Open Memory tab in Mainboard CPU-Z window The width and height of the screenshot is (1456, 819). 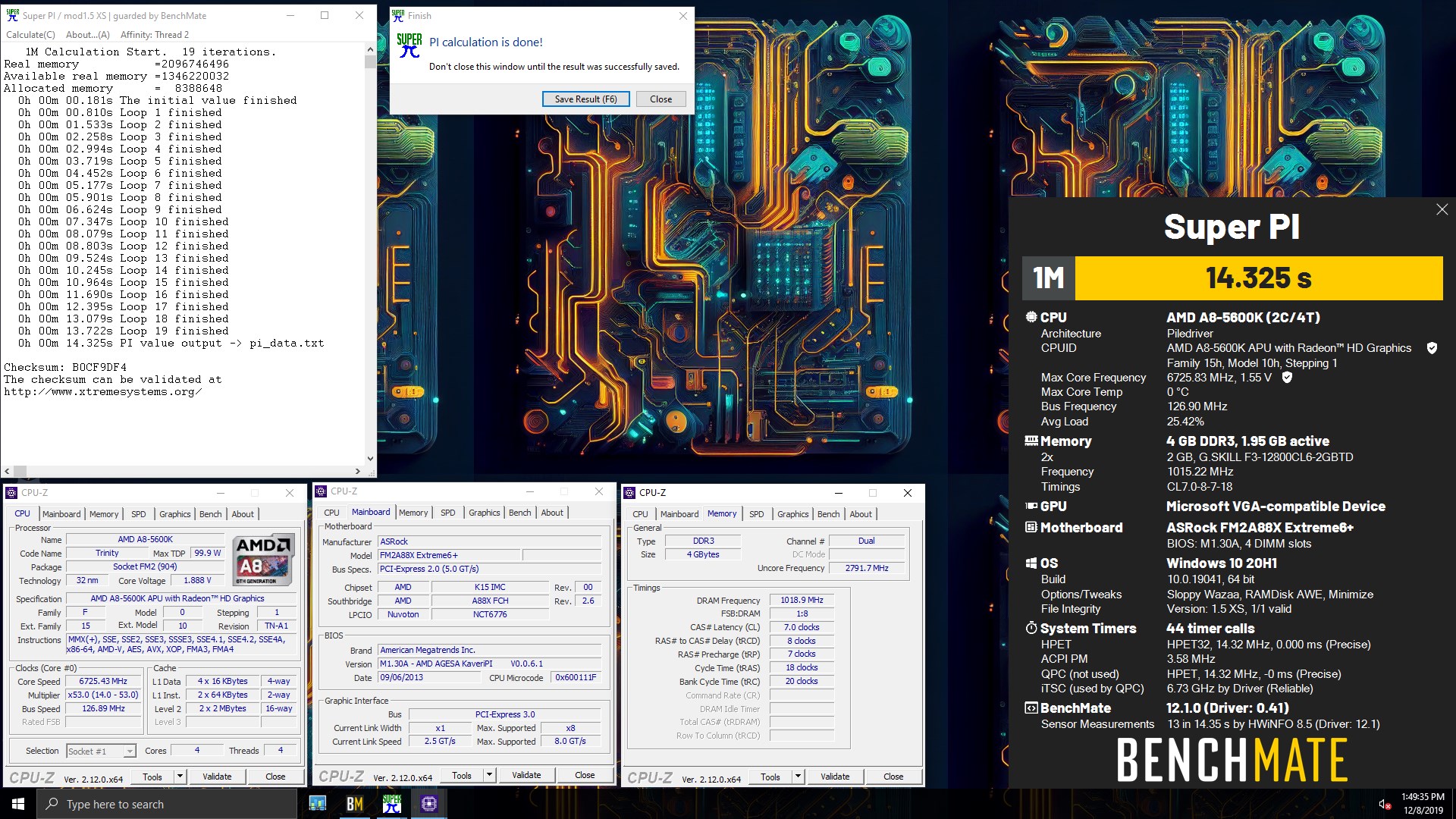413,513
